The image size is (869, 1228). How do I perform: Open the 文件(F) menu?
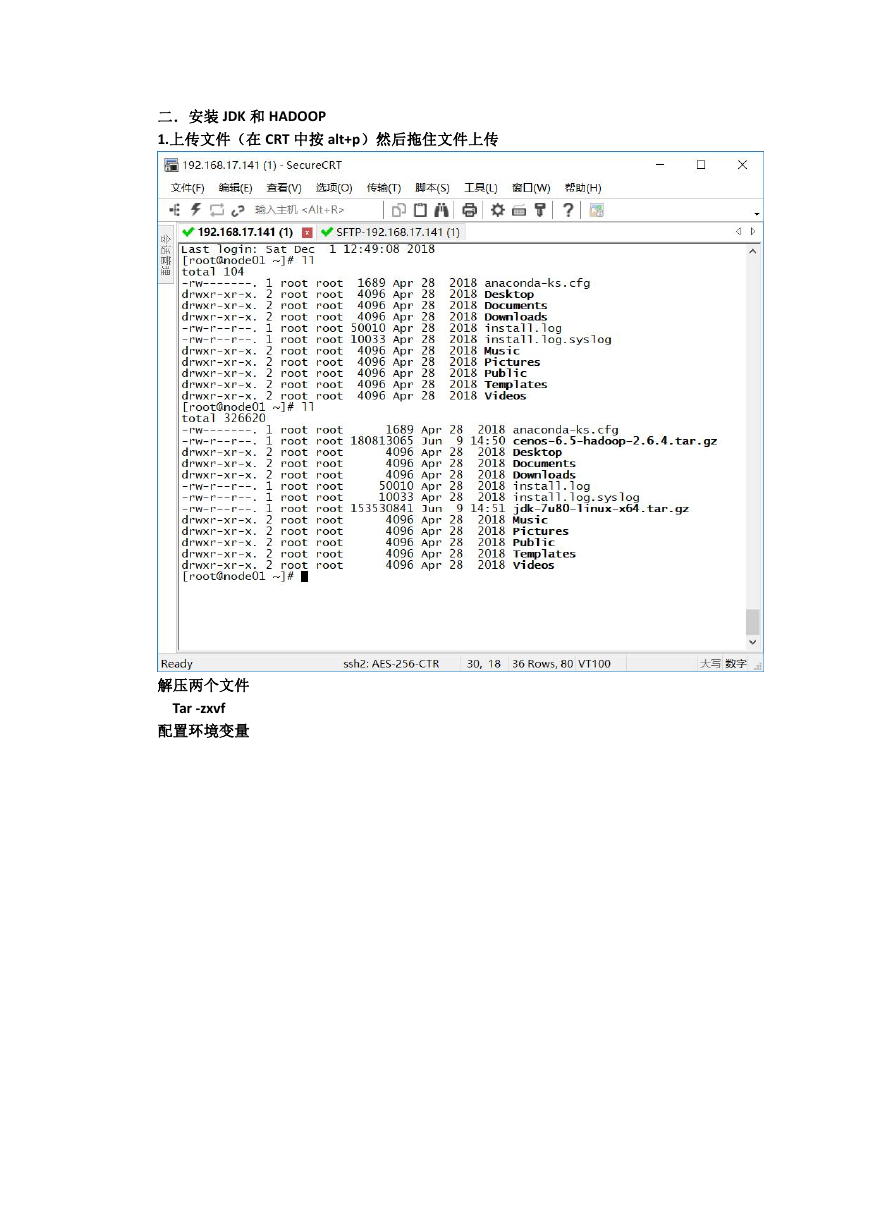187,188
